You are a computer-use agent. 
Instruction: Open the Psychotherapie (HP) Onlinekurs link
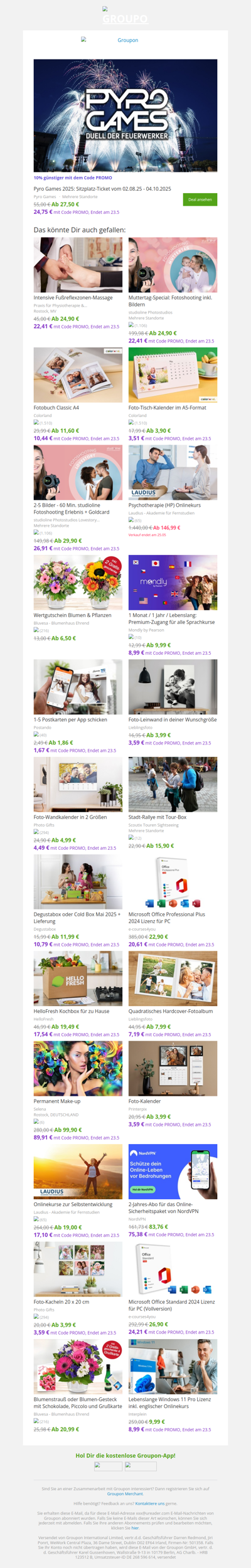click(x=164, y=505)
